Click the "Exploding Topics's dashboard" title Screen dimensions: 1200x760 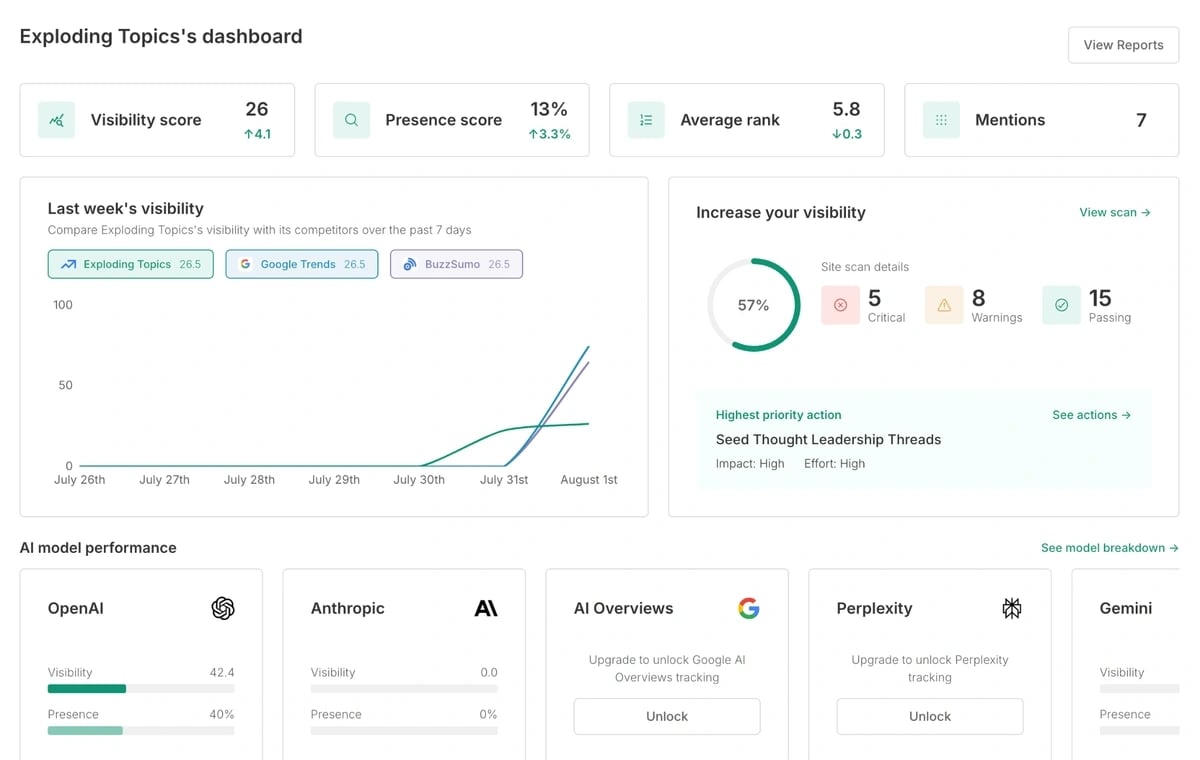pos(161,37)
